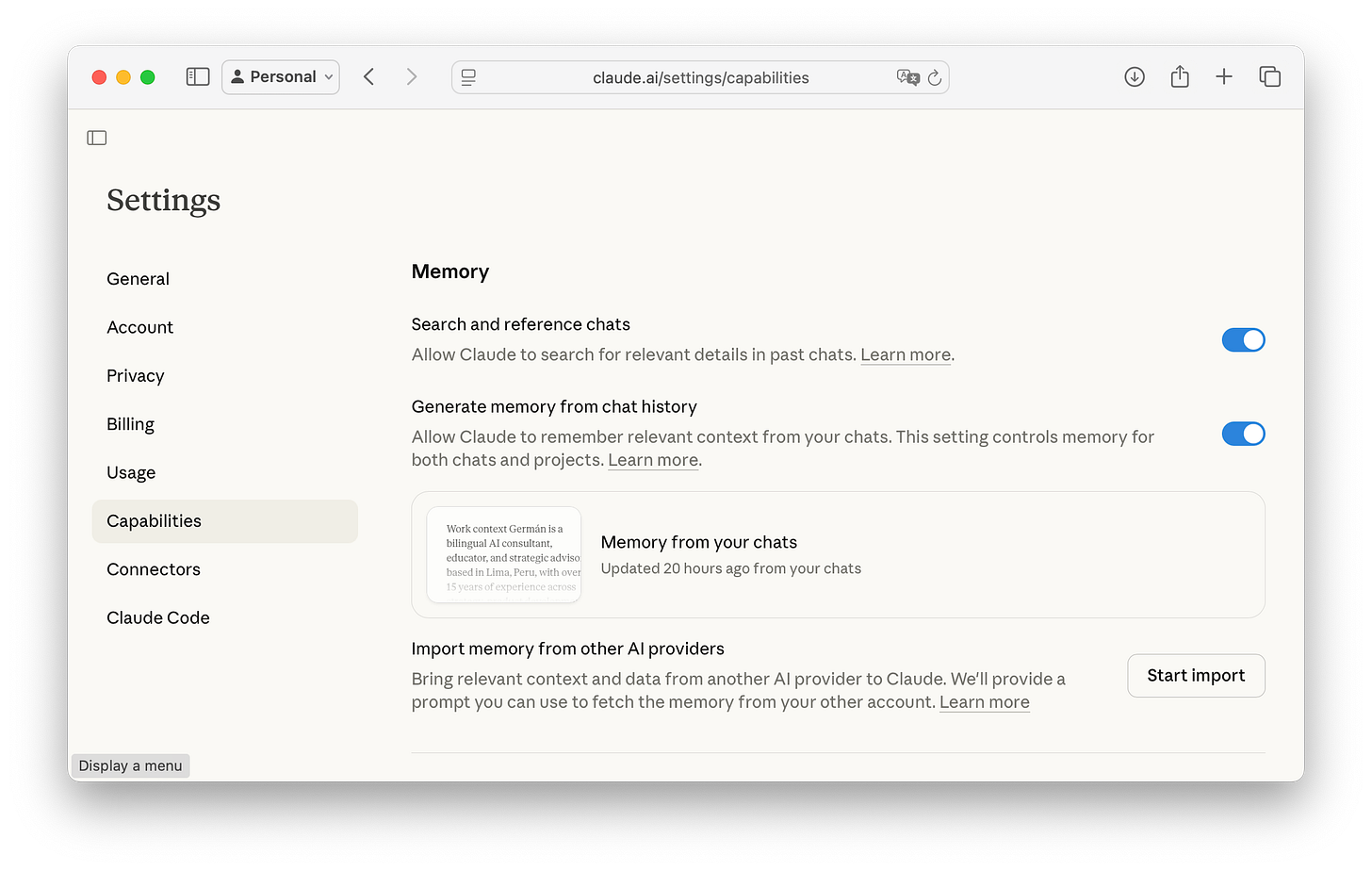Viewport: 1372px width, 871px height.
Task: Toggle the Safari sidebar icon
Action: click(x=198, y=77)
